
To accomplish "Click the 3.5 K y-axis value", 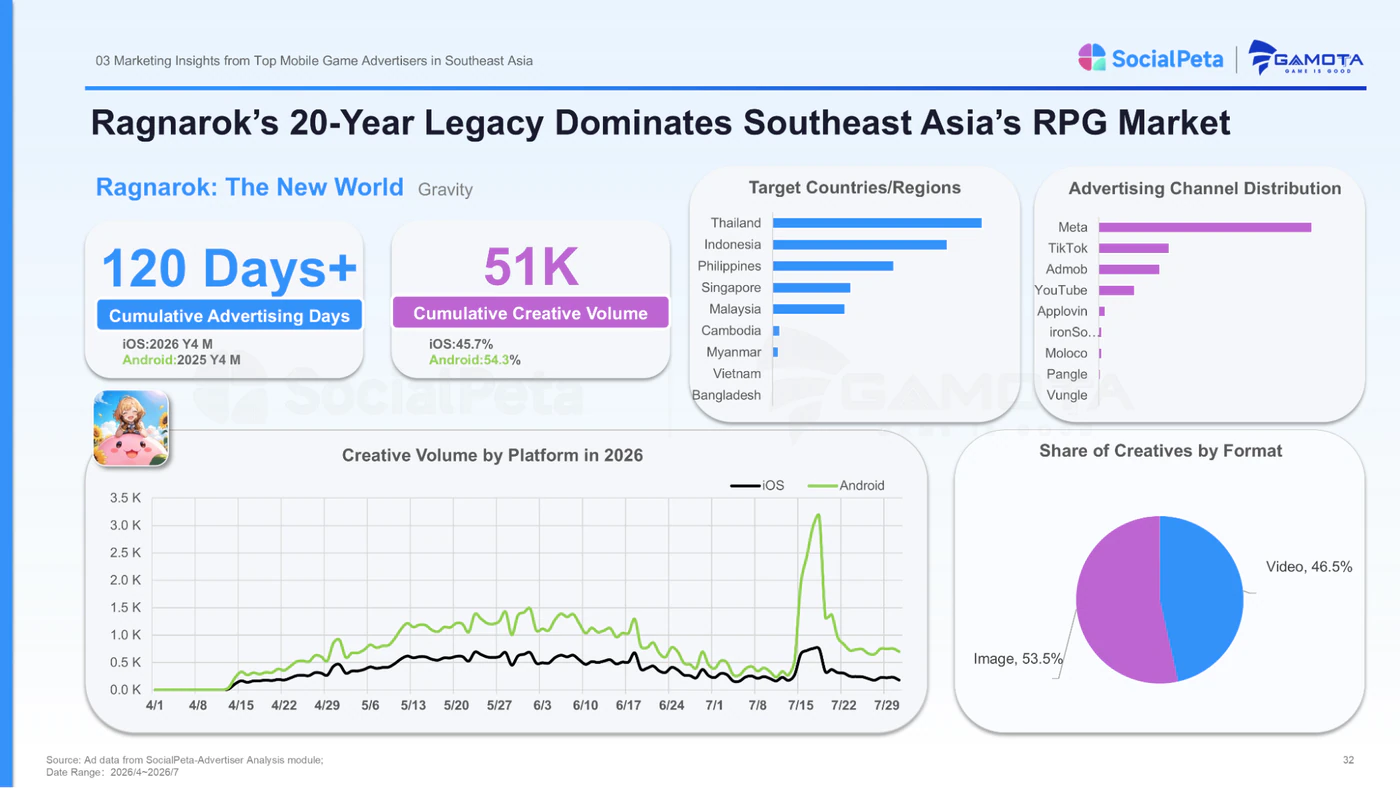I will pyautogui.click(x=126, y=498).
